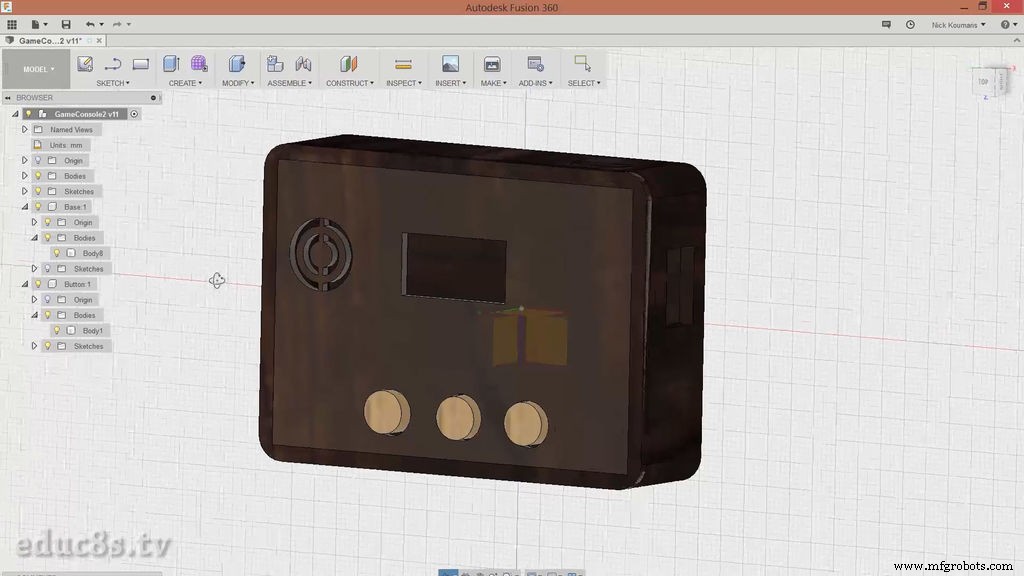Expand the Named Views tree item
This screenshot has height=576, width=1024.
[x=23, y=129]
